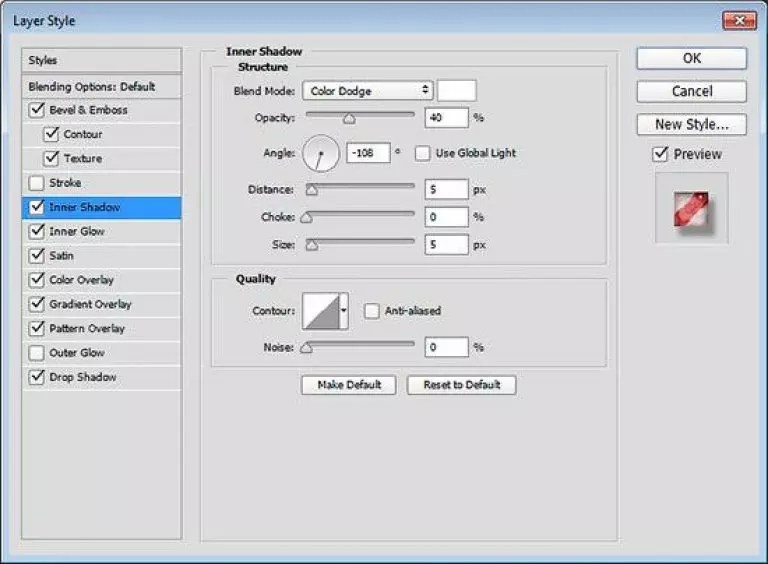
Task: Open the Pattern Overlay settings row
Action: (101, 328)
